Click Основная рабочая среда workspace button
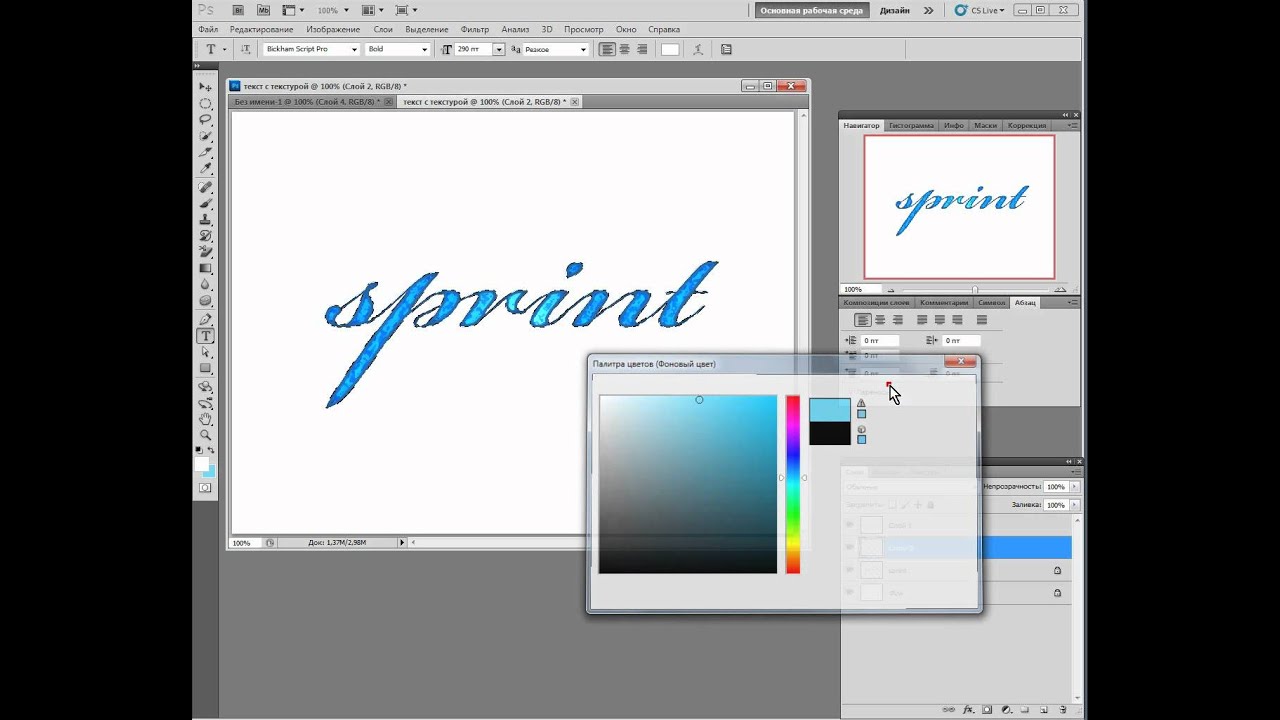The image size is (1280, 720). coord(810,10)
